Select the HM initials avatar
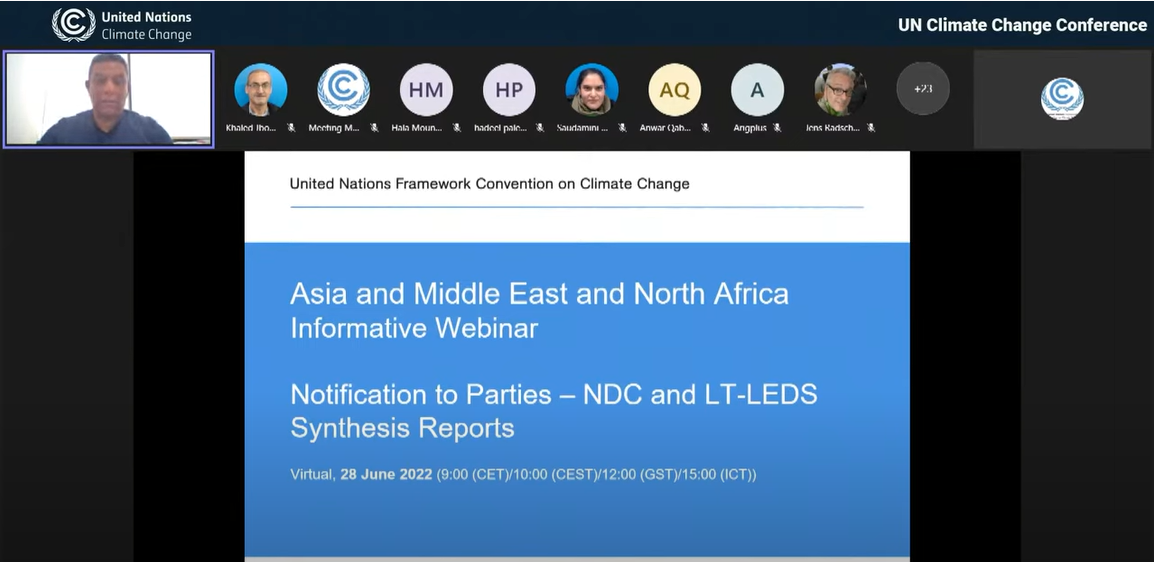This screenshot has height=562, width=1154. coord(426,90)
